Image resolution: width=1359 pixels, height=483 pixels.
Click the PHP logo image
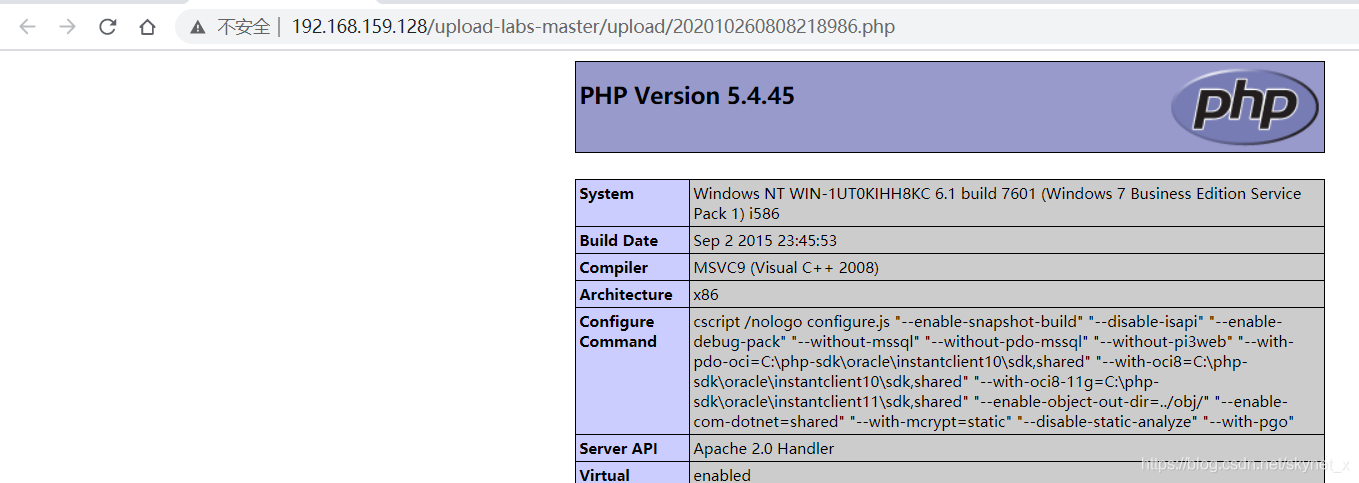[1245, 106]
